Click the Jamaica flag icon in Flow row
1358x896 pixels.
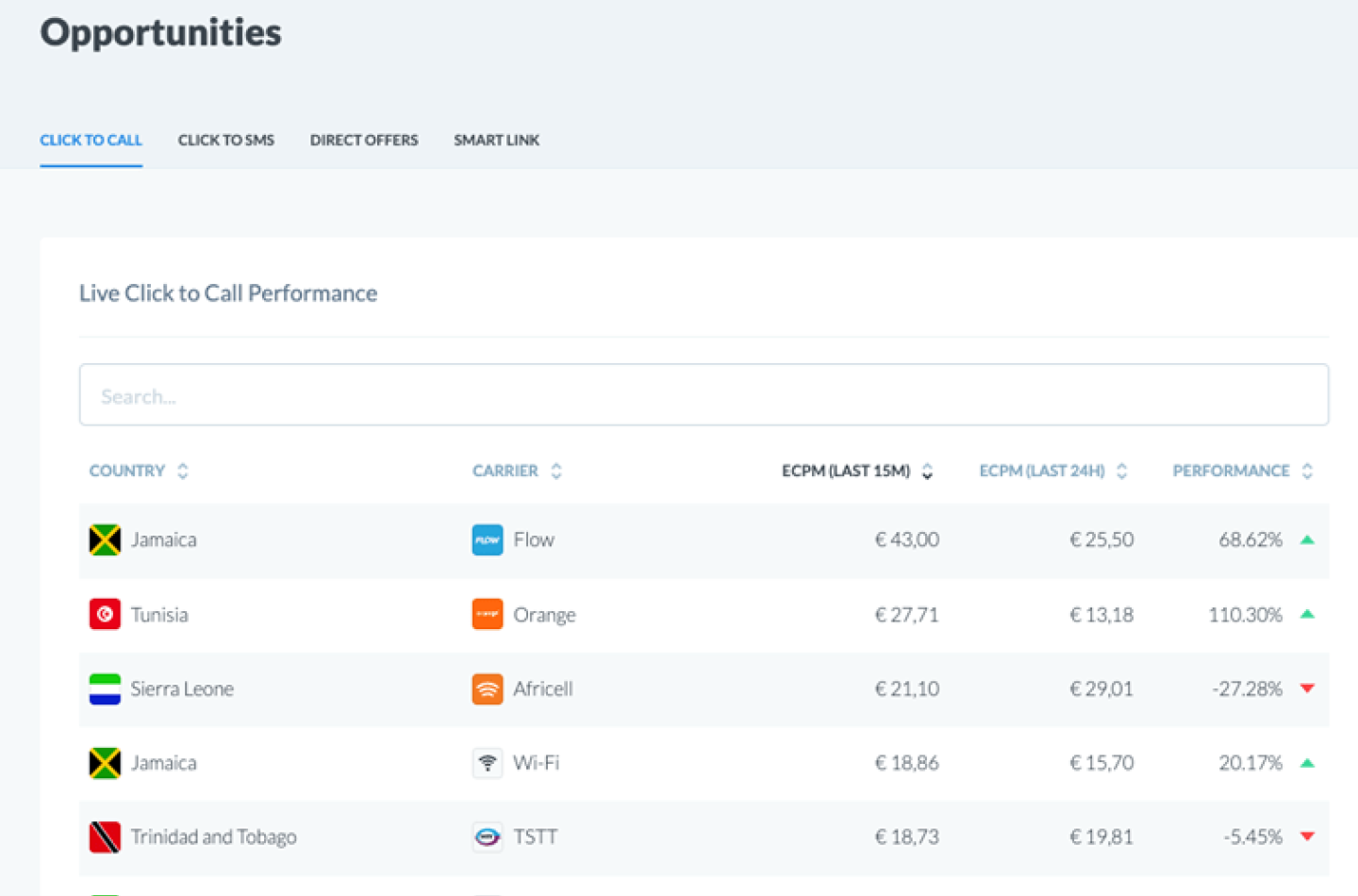point(105,540)
